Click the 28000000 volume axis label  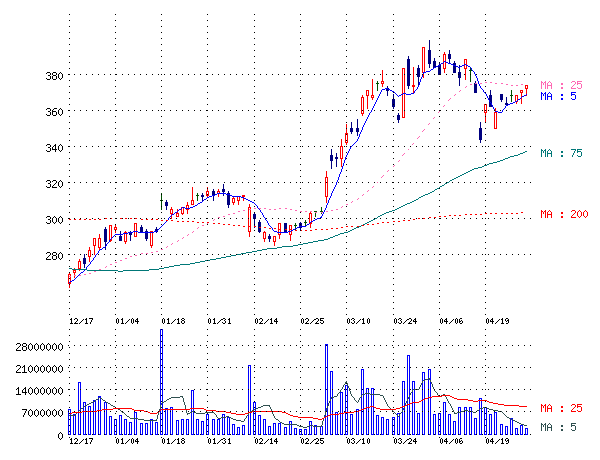[34, 347]
